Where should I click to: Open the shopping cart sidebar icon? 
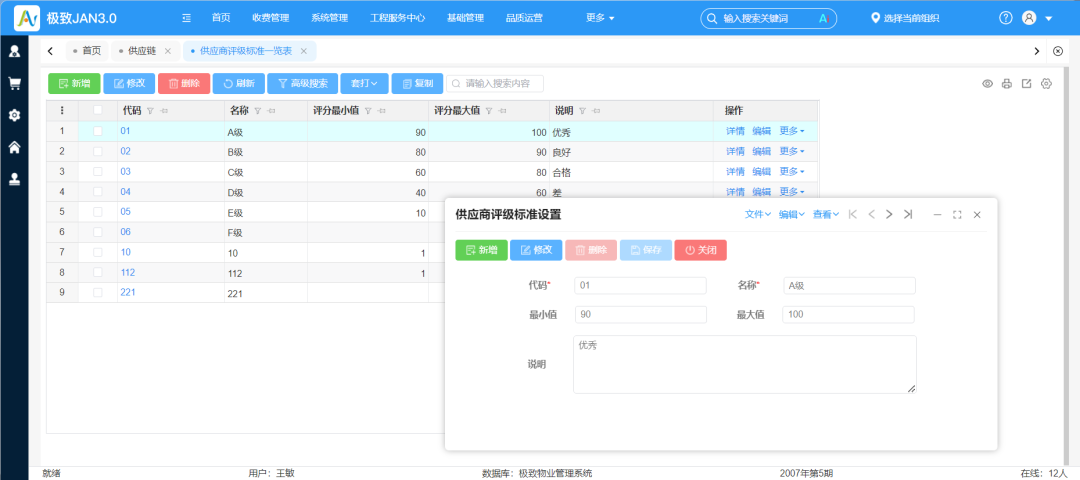tap(14, 83)
